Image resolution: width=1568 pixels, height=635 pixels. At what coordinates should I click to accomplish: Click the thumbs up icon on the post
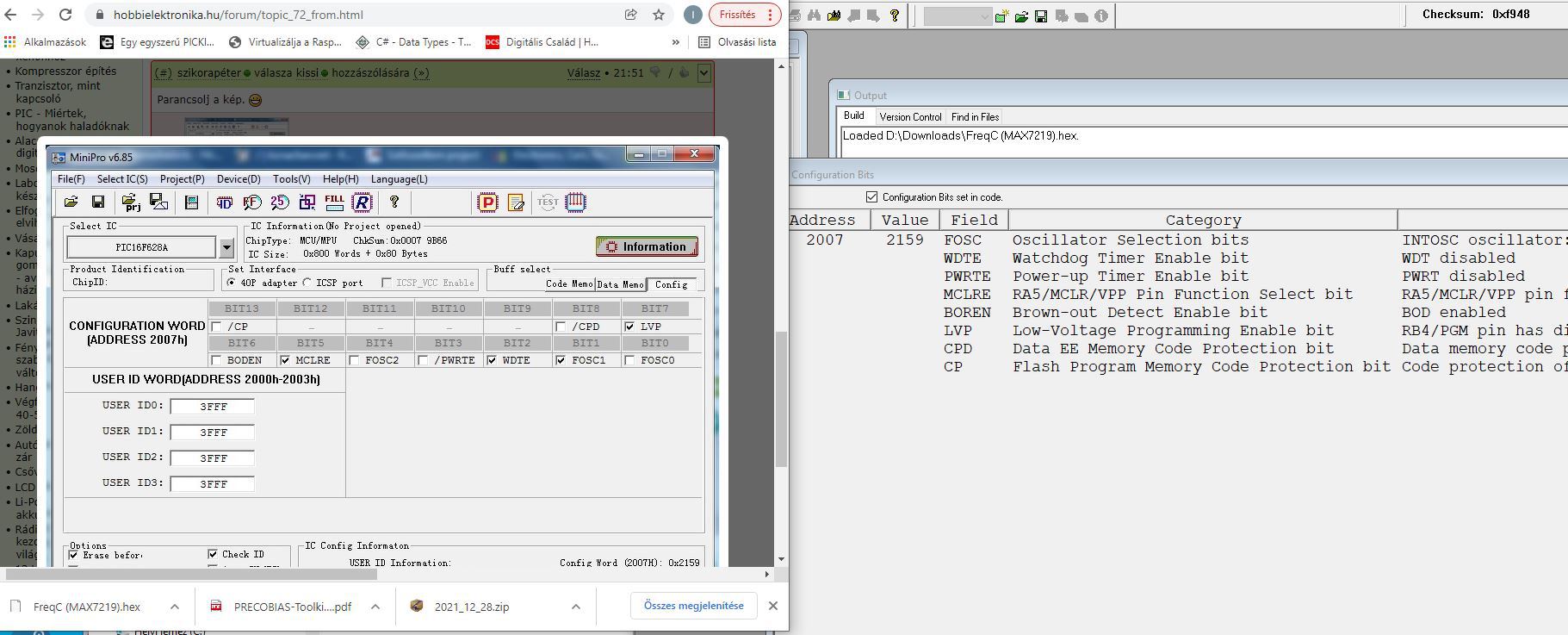pyautogui.click(x=684, y=72)
